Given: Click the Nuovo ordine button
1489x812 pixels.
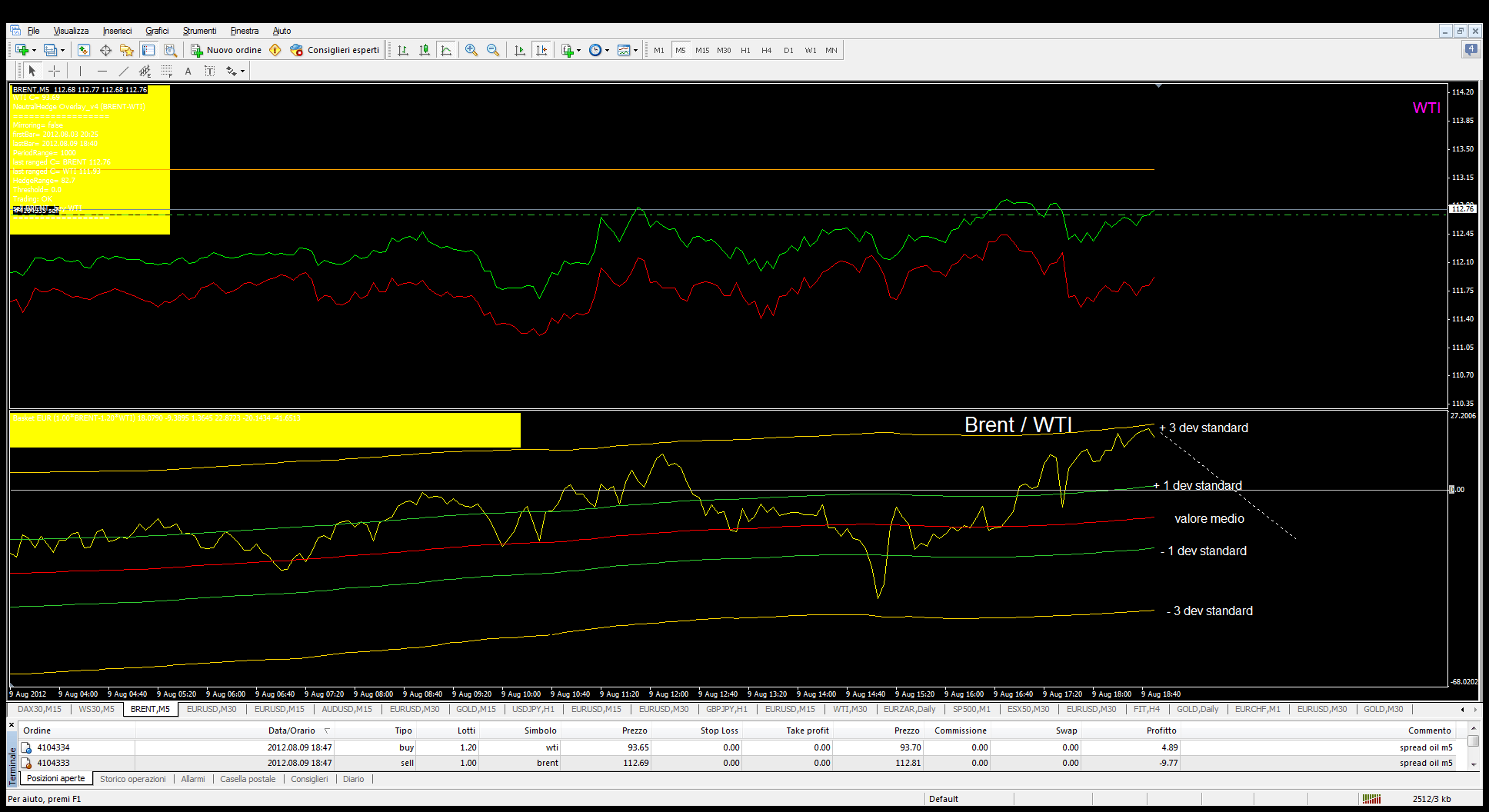Looking at the screenshot, I should (227, 50).
